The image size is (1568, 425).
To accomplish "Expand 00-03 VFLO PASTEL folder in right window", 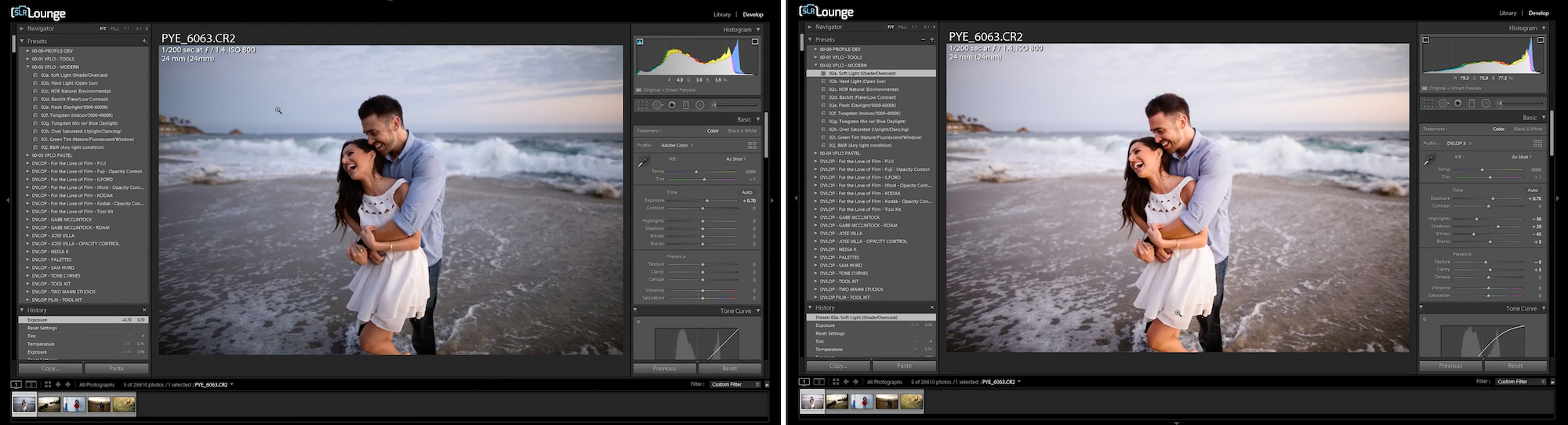I will [816, 154].
